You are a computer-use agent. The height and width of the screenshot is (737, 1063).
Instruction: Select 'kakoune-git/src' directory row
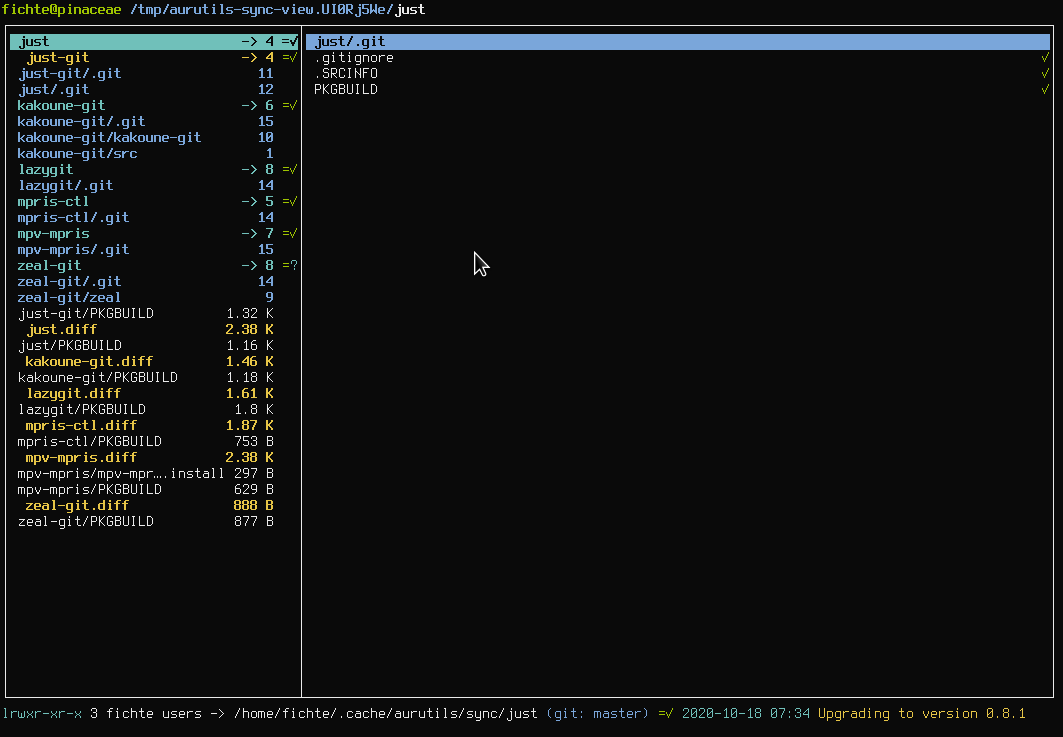point(154,153)
